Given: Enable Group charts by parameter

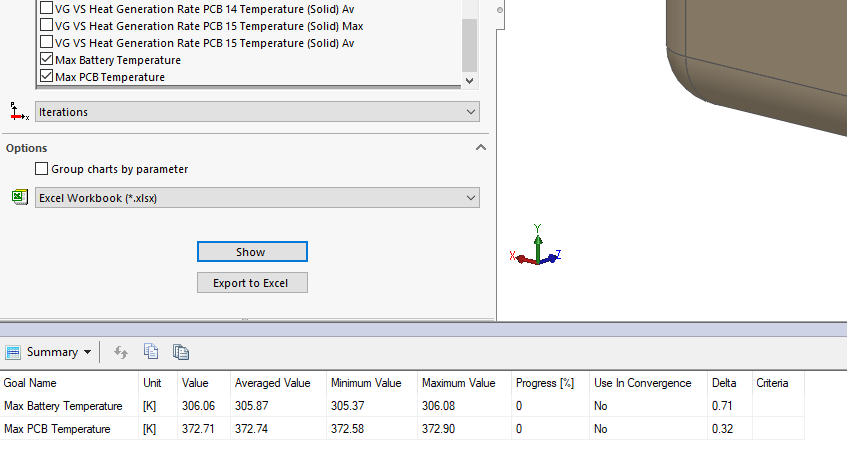Looking at the screenshot, I should 42,169.
